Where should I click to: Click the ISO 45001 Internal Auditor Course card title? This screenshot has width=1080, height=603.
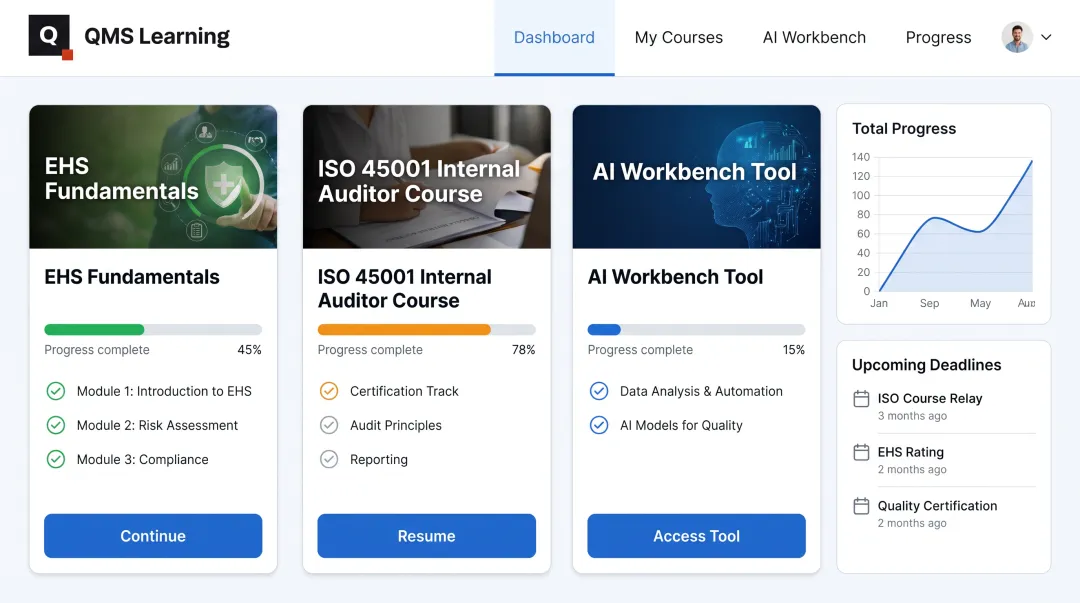point(404,289)
